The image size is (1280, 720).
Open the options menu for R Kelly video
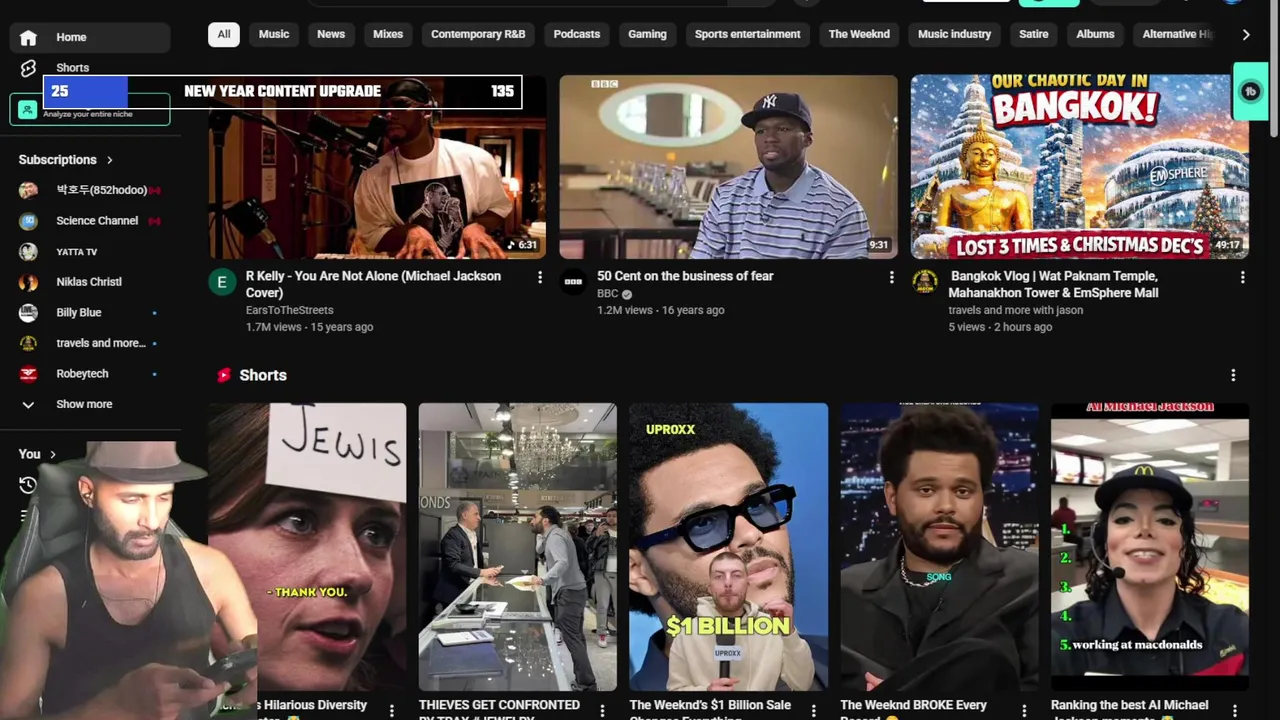(540, 277)
